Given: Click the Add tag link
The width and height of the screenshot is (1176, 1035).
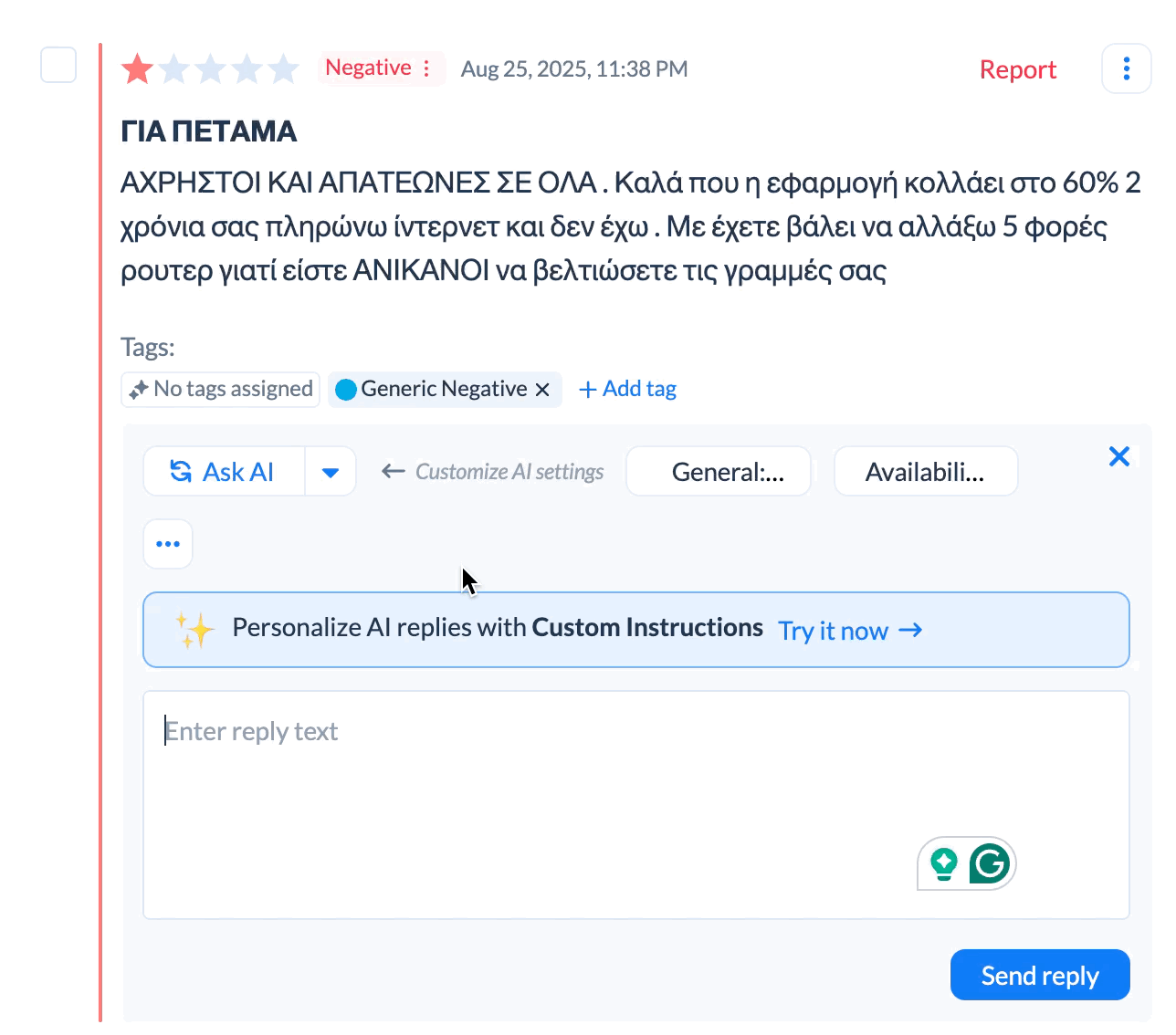Looking at the screenshot, I should [x=628, y=389].
